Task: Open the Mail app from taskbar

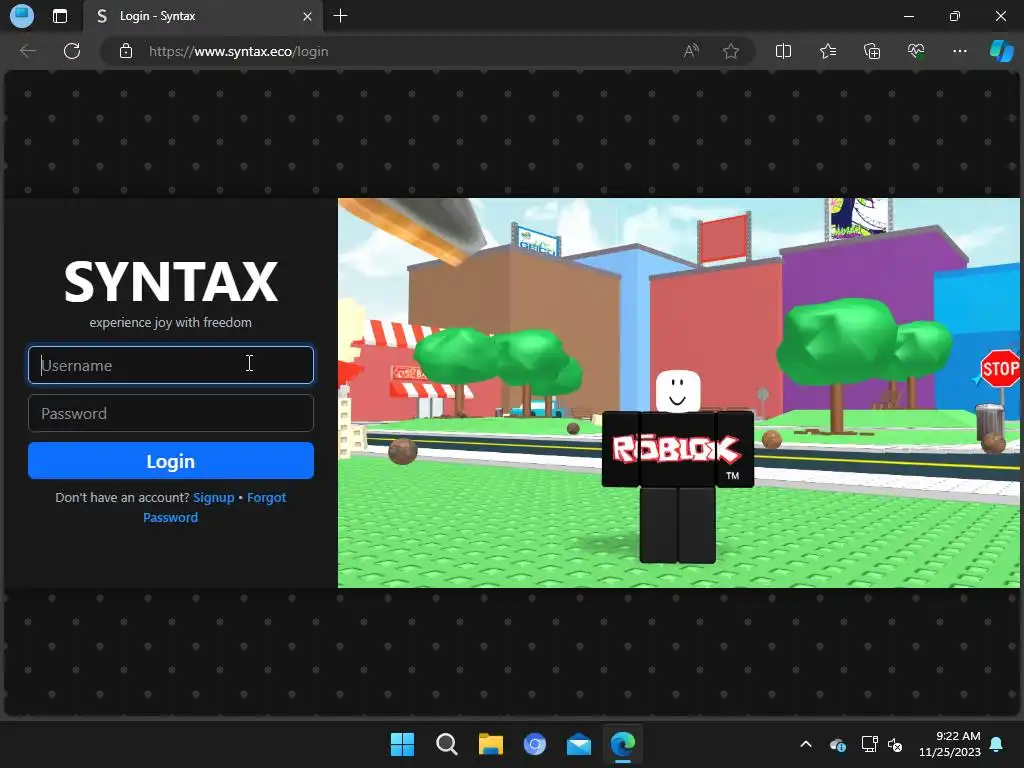Action: 579,744
